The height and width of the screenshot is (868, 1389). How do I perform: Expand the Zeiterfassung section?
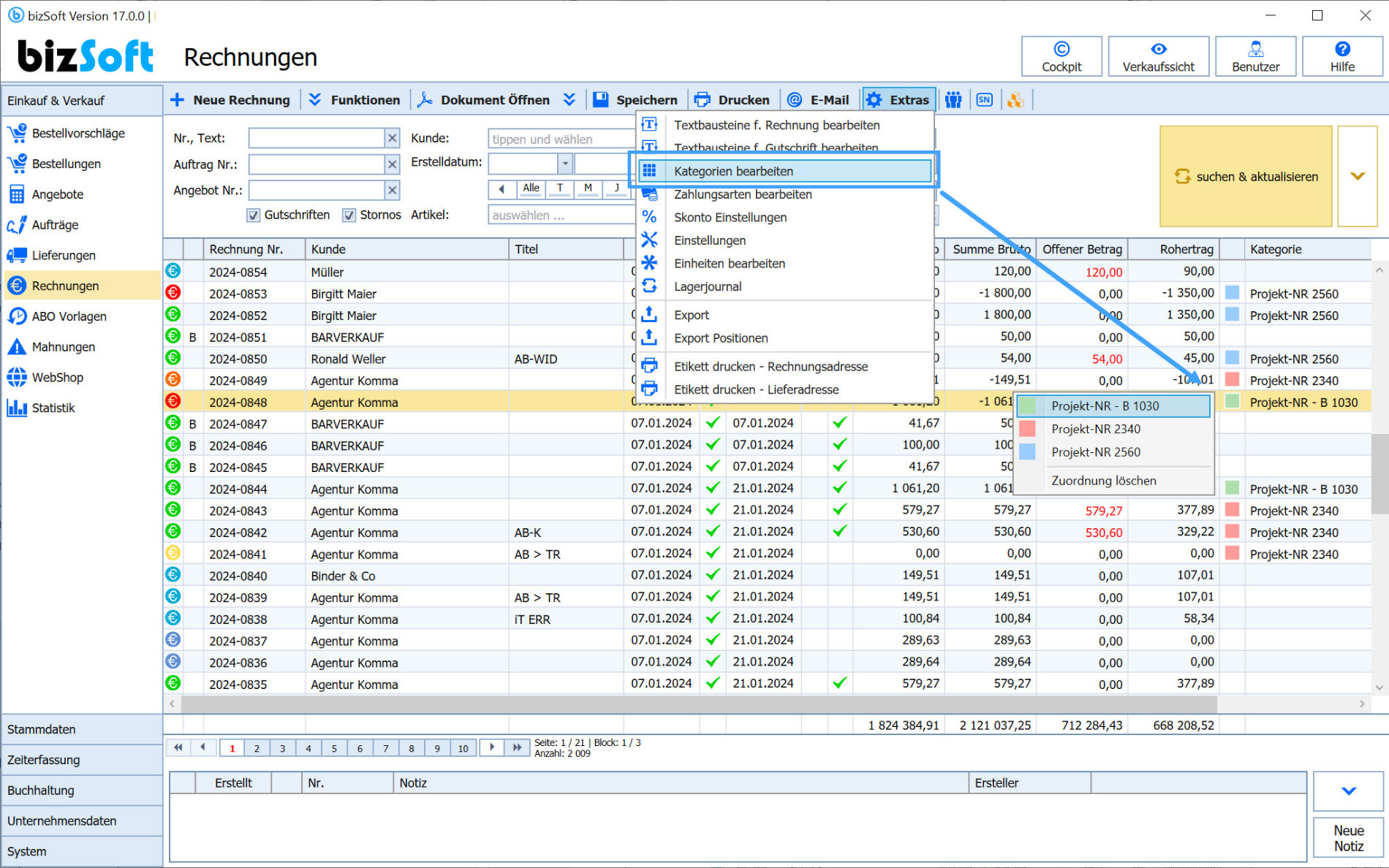point(82,760)
